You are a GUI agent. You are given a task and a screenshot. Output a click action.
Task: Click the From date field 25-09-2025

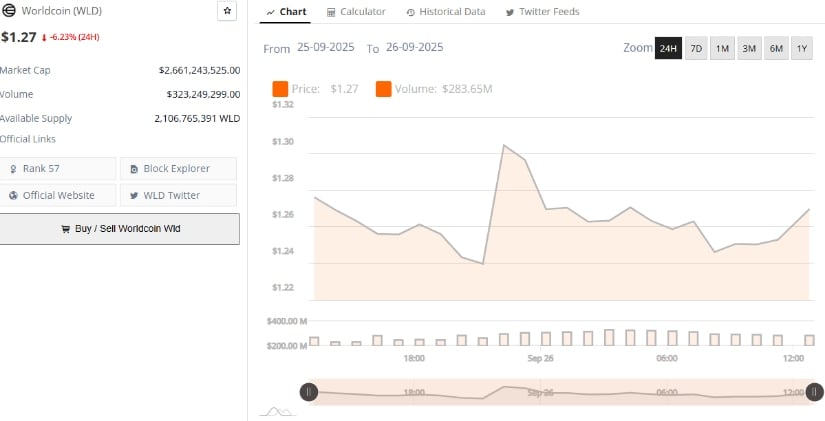[326, 47]
